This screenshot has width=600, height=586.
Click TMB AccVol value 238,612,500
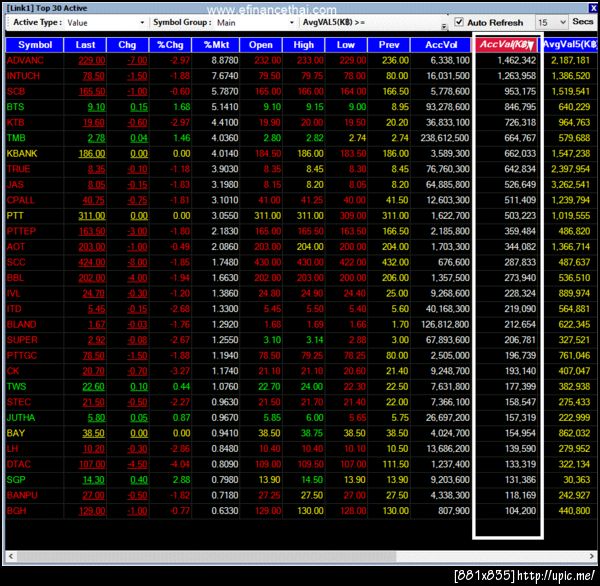coord(445,138)
